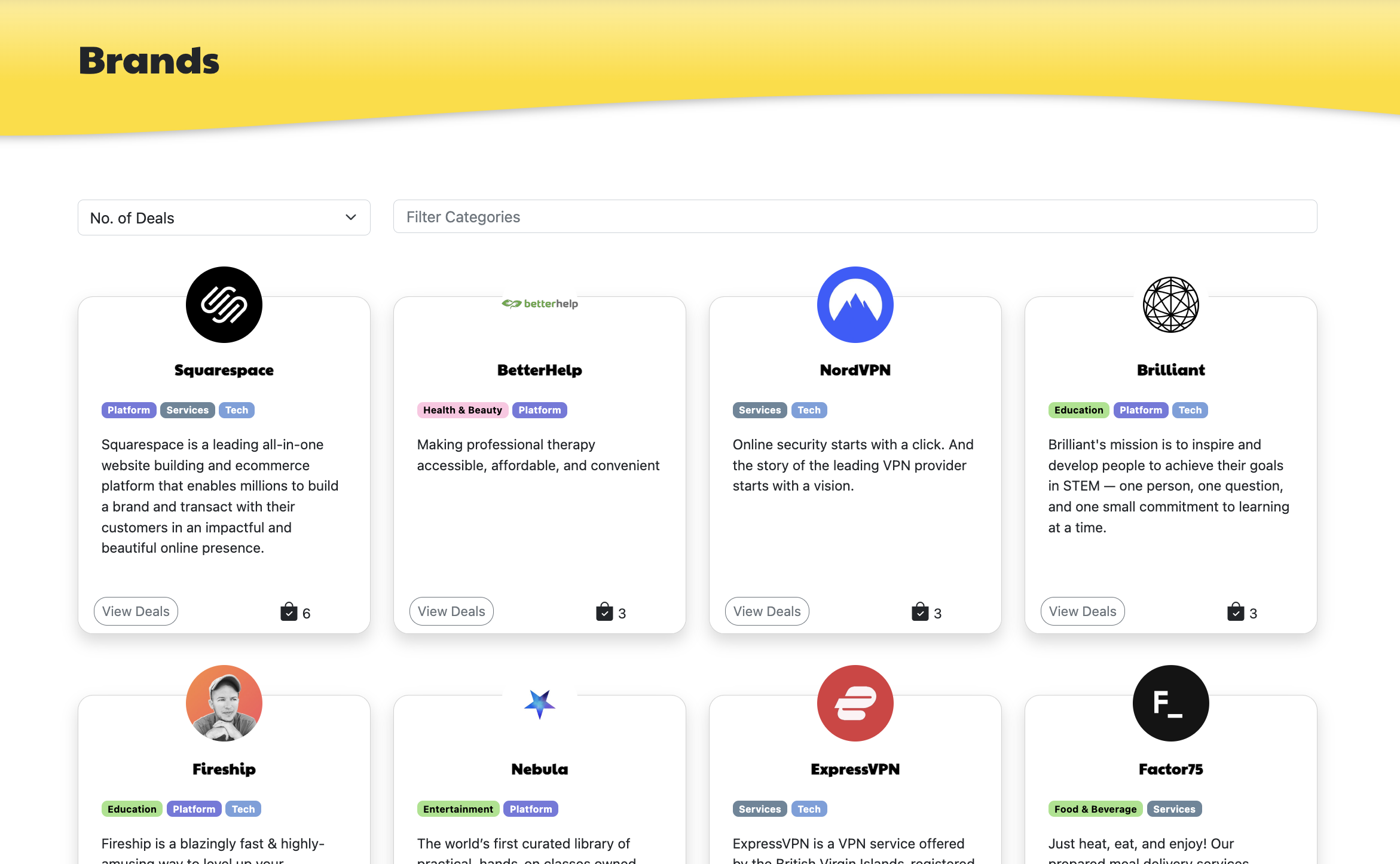Click the Brilliant mission description text
The height and width of the screenshot is (864, 1400).
[1169, 486]
